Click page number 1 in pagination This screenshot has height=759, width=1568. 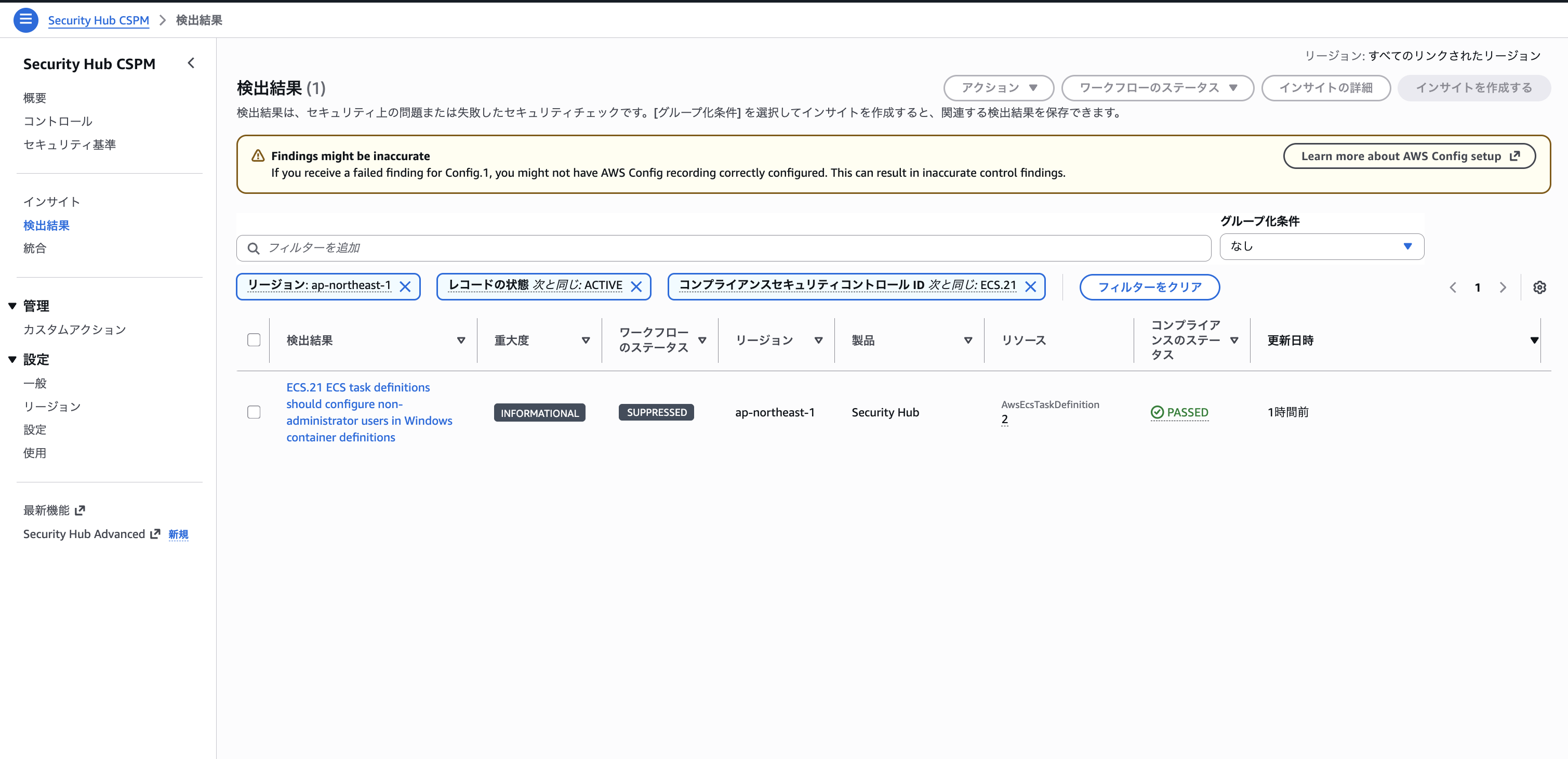point(1477,287)
